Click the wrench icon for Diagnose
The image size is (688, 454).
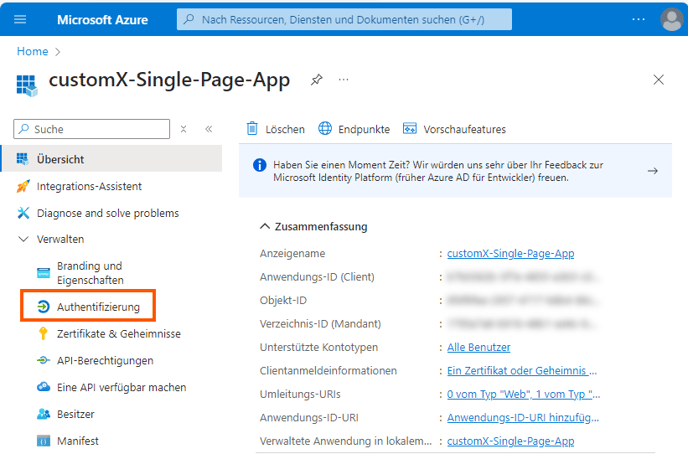tap(23, 213)
